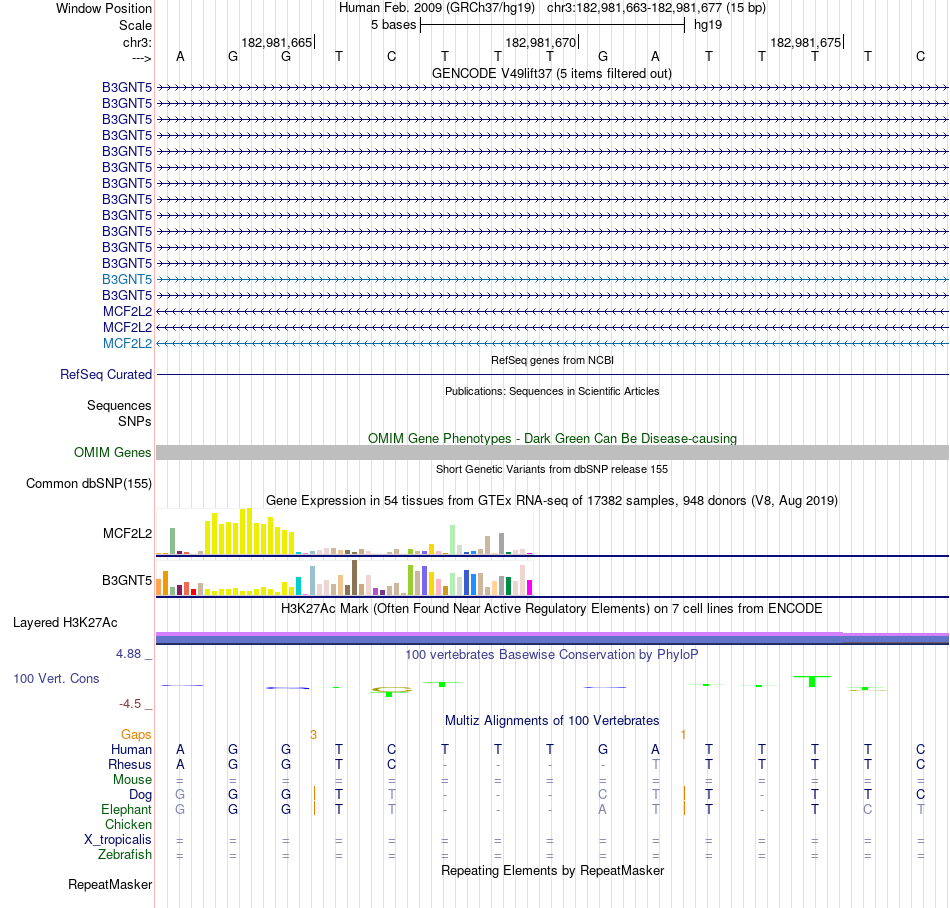
Task: Select the Rhesus alignment row label
Action: pyautogui.click(x=130, y=764)
